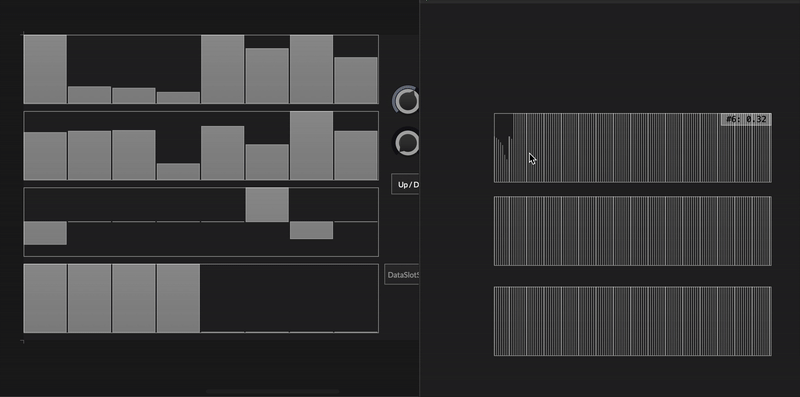This screenshot has height=397, width=800.
Task: Click the partially hidden Up/D button
Action: tap(406, 184)
